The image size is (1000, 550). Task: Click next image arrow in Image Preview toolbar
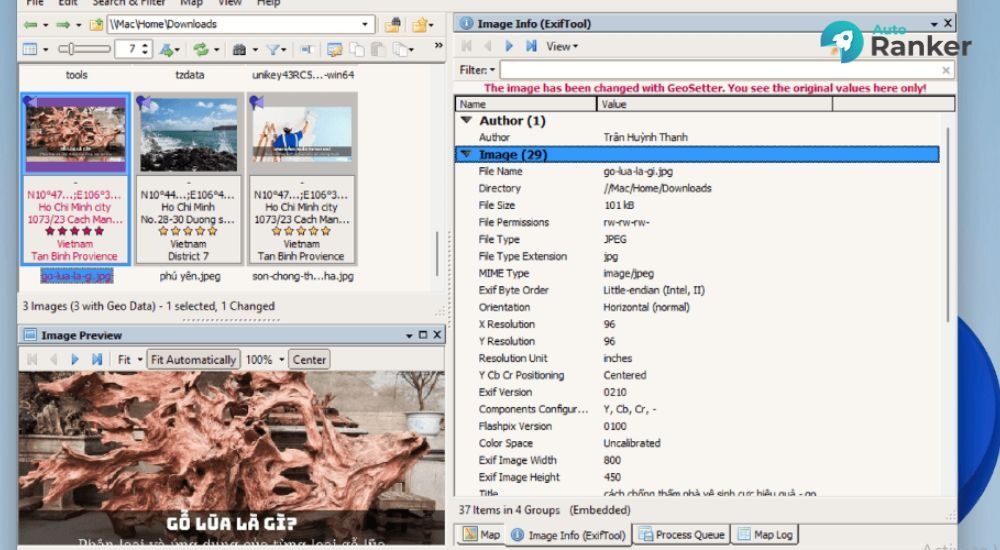(x=75, y=359)
